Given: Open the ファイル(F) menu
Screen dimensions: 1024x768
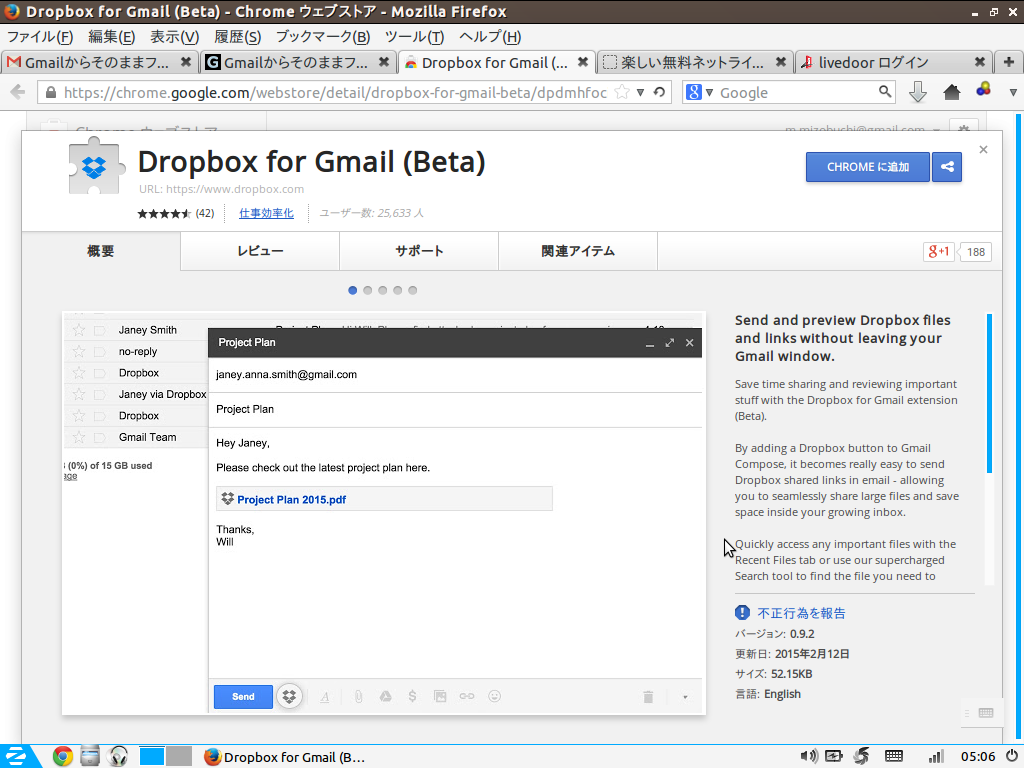Looking at the screenshot, I should tap(40, 37).
